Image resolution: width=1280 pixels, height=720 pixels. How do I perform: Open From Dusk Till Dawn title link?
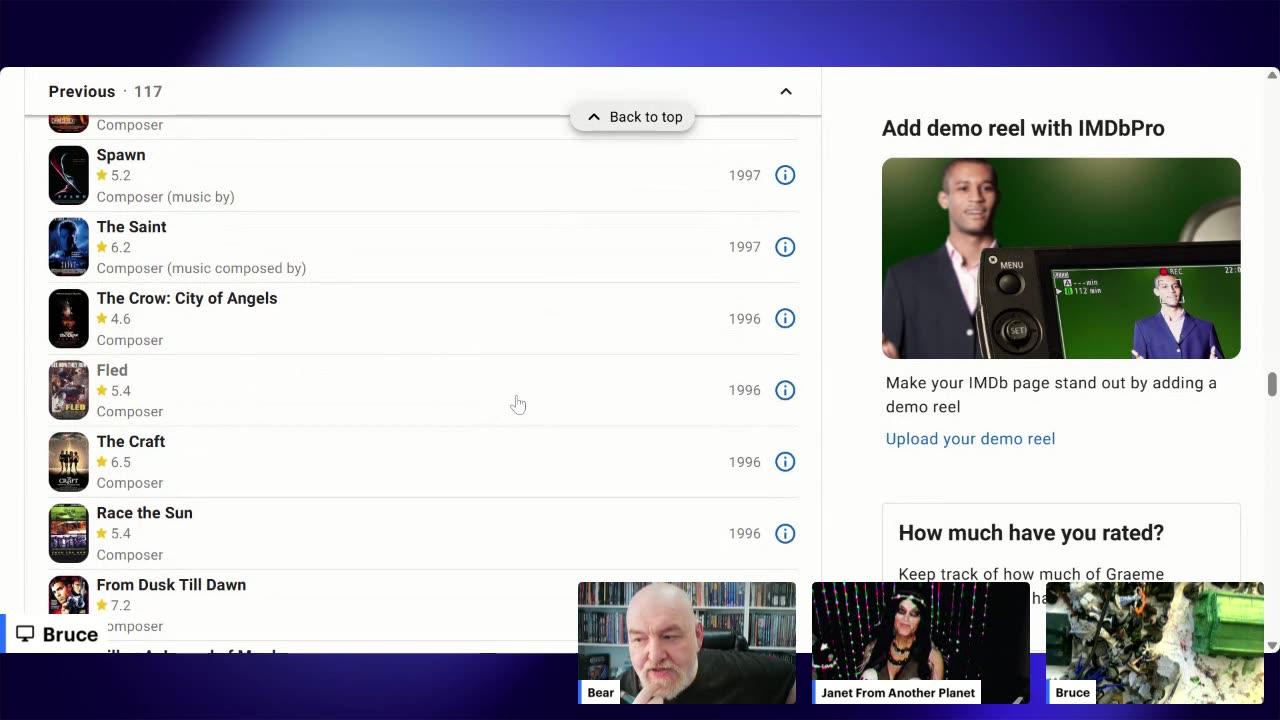[x=171, y=585]
